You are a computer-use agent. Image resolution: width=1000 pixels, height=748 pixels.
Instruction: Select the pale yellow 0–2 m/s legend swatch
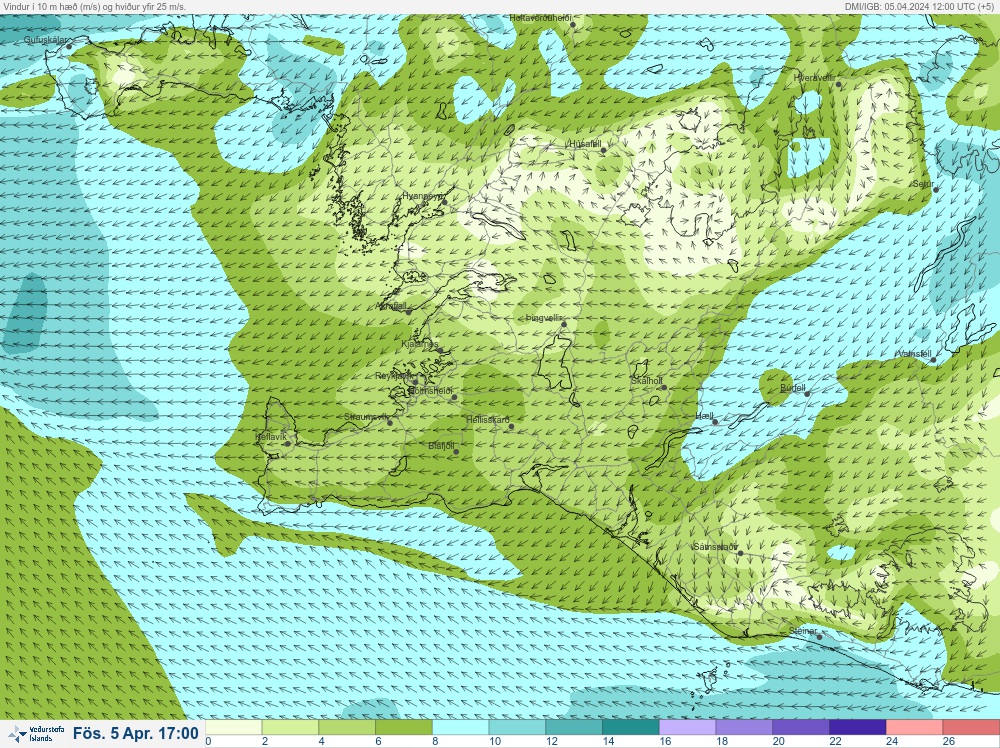(x=233, y=728)
